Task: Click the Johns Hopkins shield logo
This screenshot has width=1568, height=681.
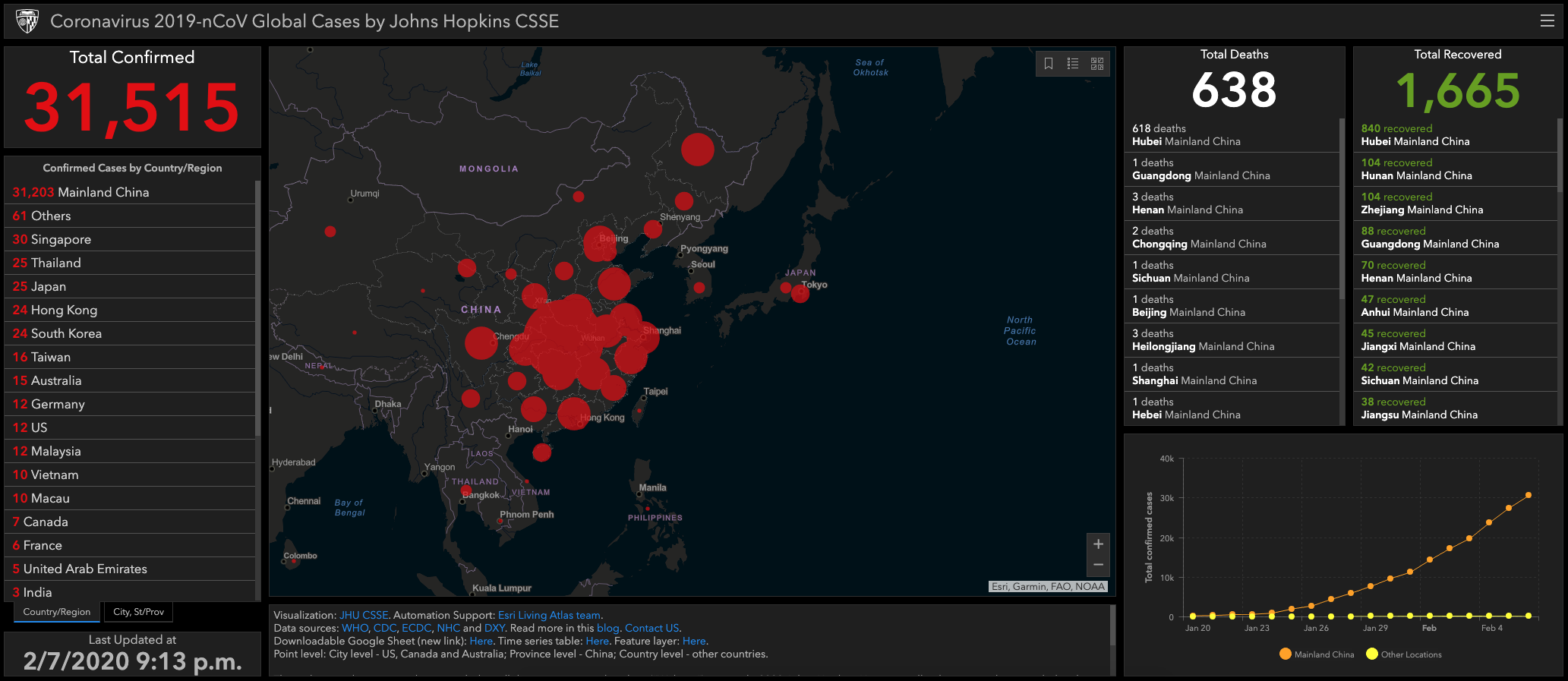Action: tap(27, 21)
